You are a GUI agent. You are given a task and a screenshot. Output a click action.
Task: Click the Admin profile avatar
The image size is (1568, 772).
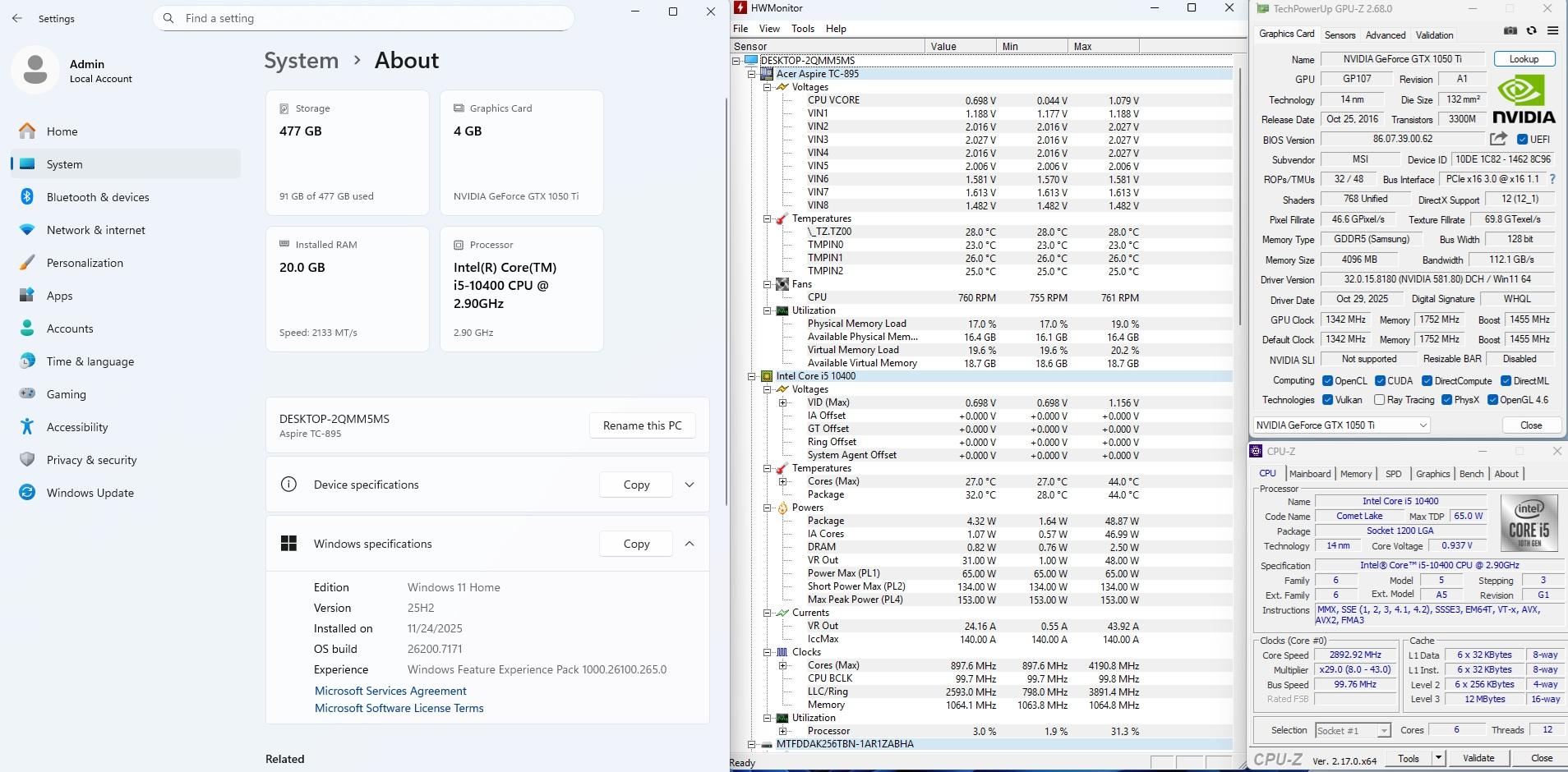point(35,70)
